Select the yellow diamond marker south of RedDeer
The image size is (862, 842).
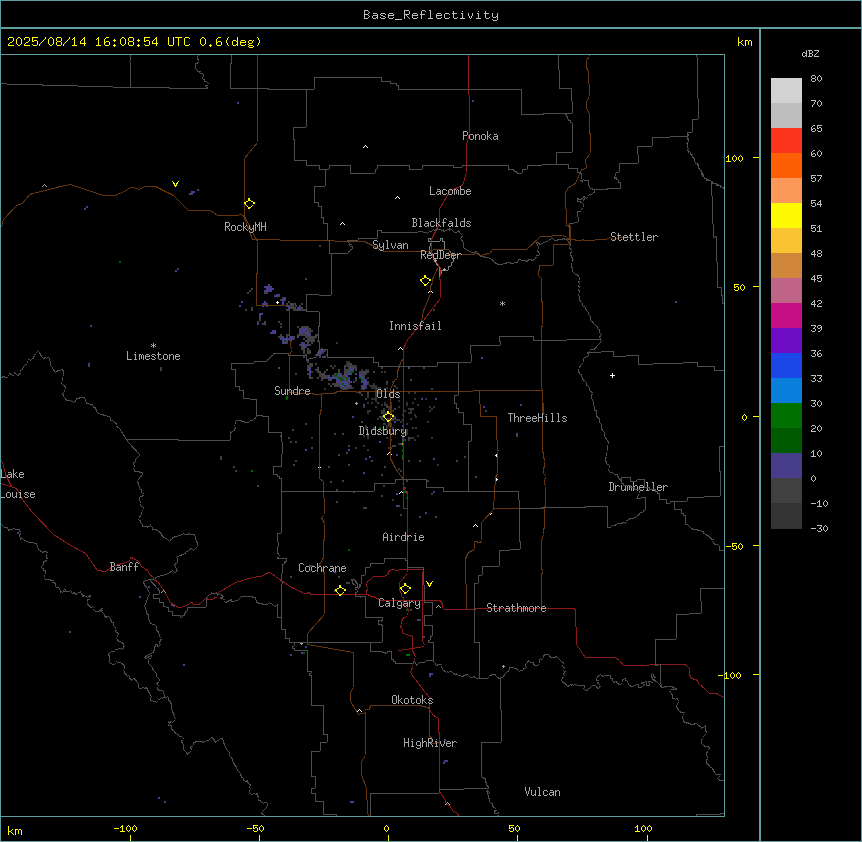426,281
